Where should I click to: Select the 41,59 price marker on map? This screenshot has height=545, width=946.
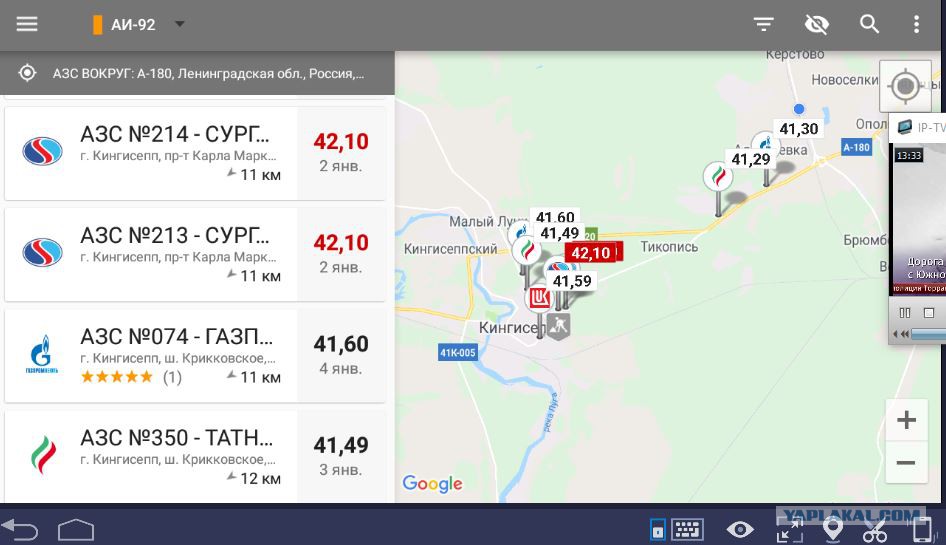click(x=572, y=281)
